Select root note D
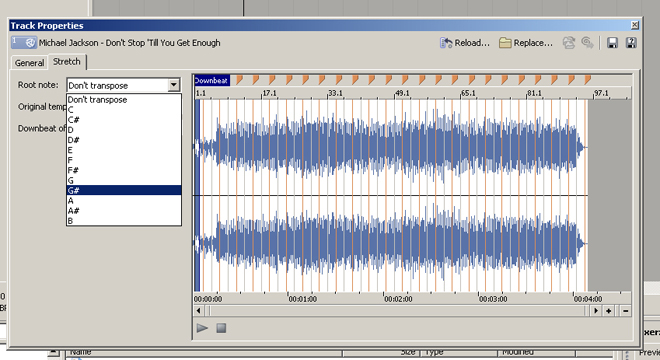 tap(124, 130)
